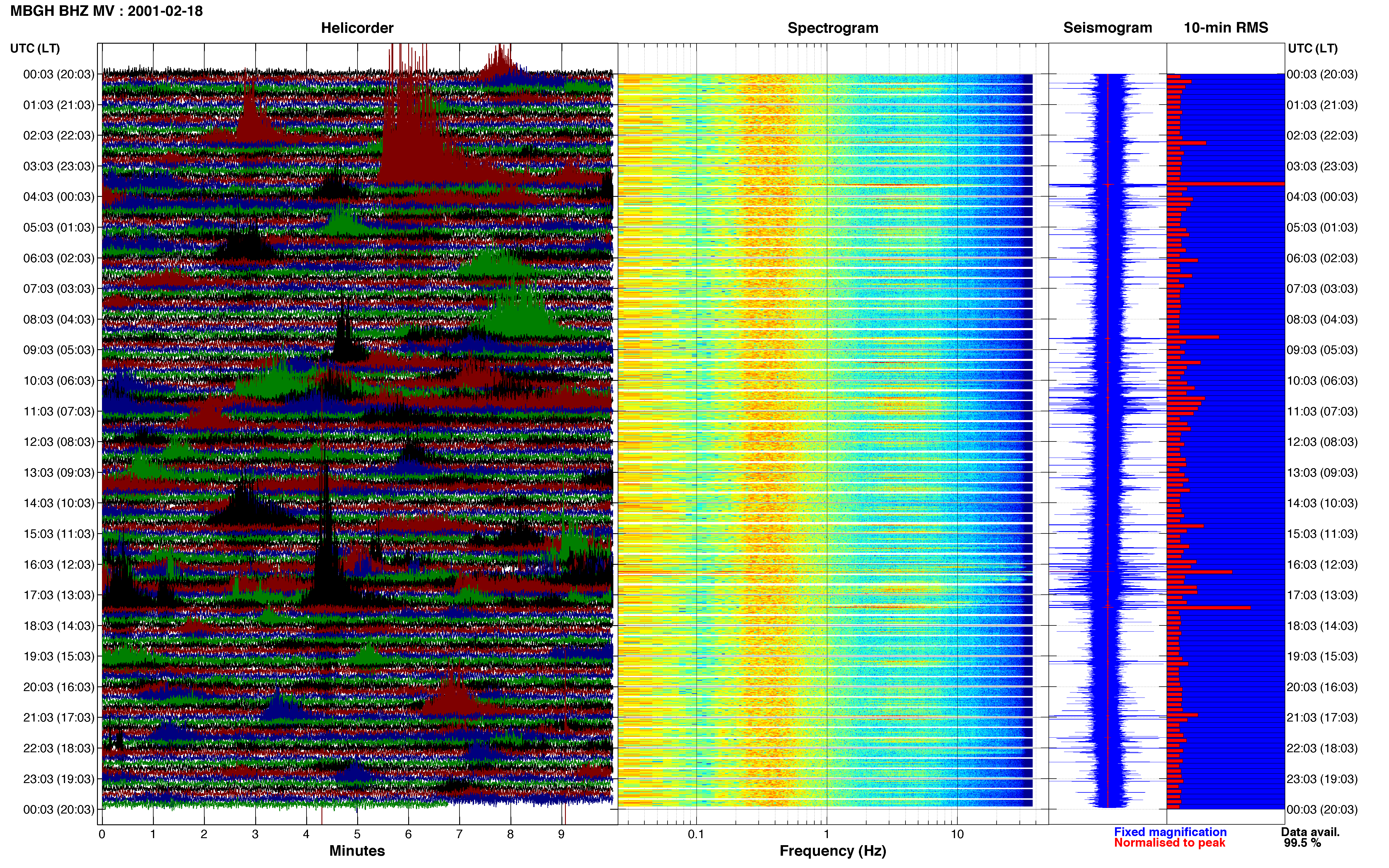Click the left time label 08:03 (04:03)
Image resolution: width=1389 pixels, height=868 pixels.
point(59,319)
